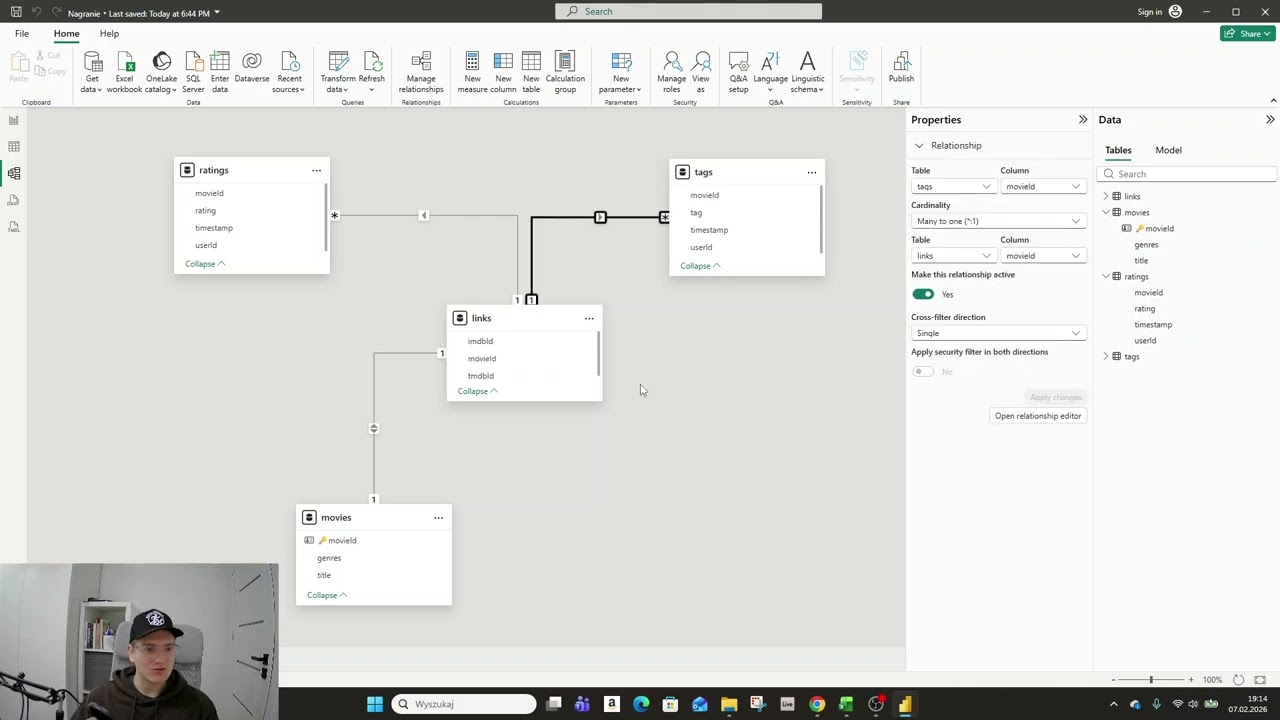This screenshot has height=720, width=1280.
Task: Open Q&A setup
Action: tap(738, 72)
